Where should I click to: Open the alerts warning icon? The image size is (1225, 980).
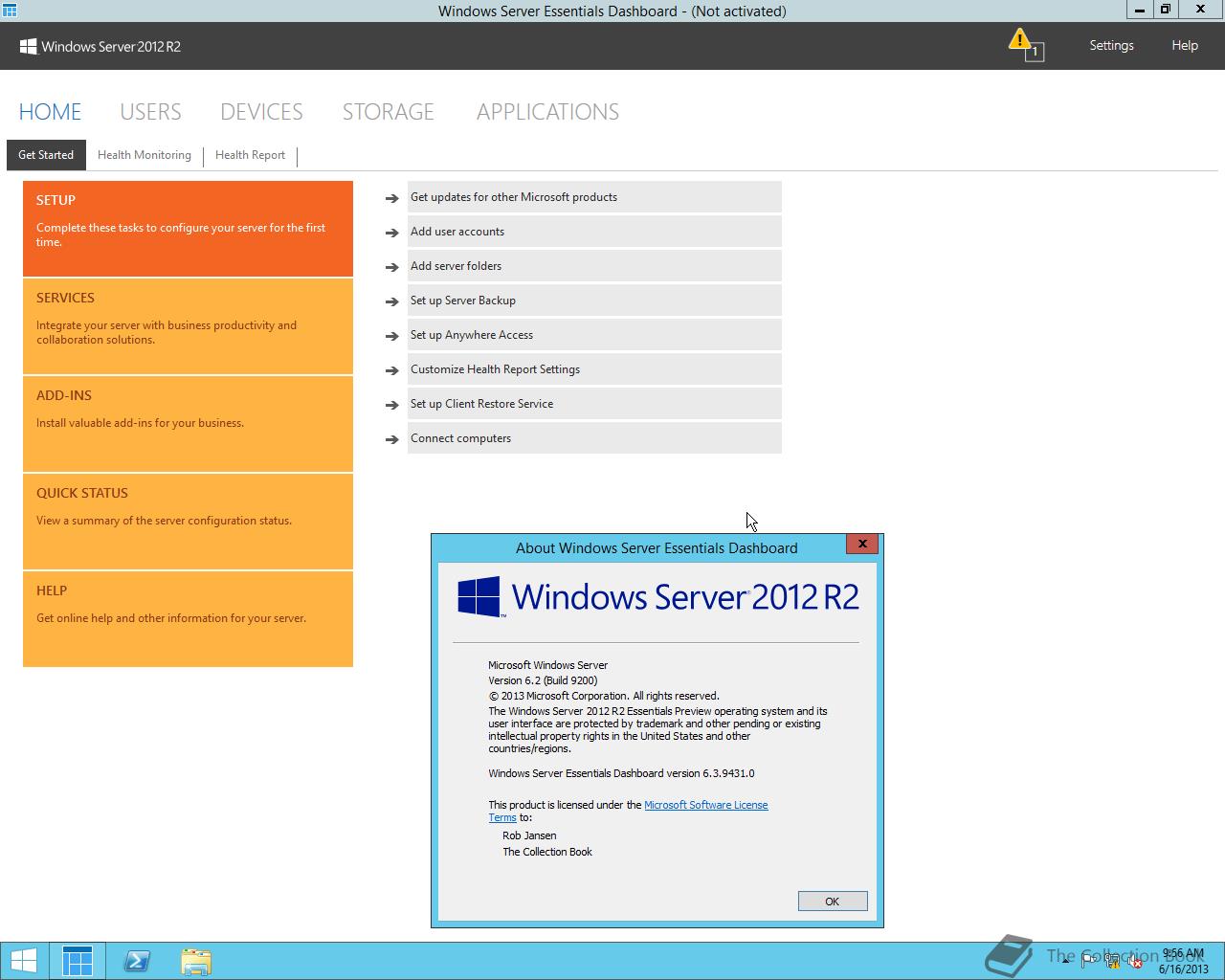coord(1025,44)
